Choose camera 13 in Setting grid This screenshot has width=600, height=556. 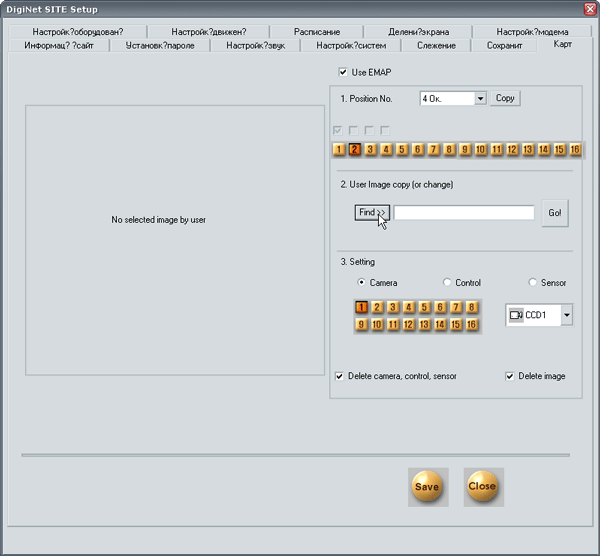[x=424, y=324]
